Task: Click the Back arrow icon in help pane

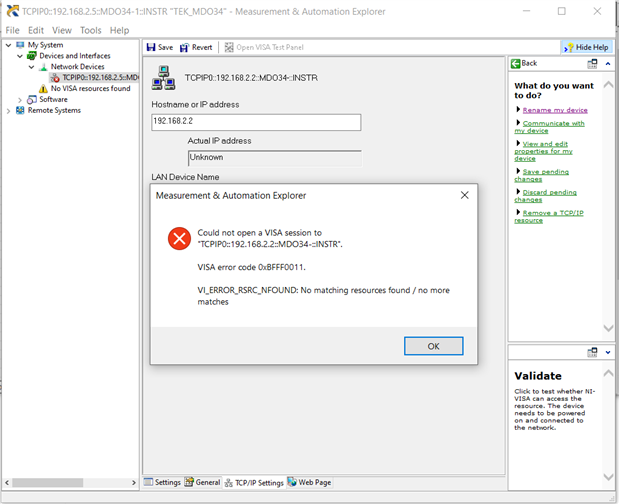Action: (x=515, y=64)
